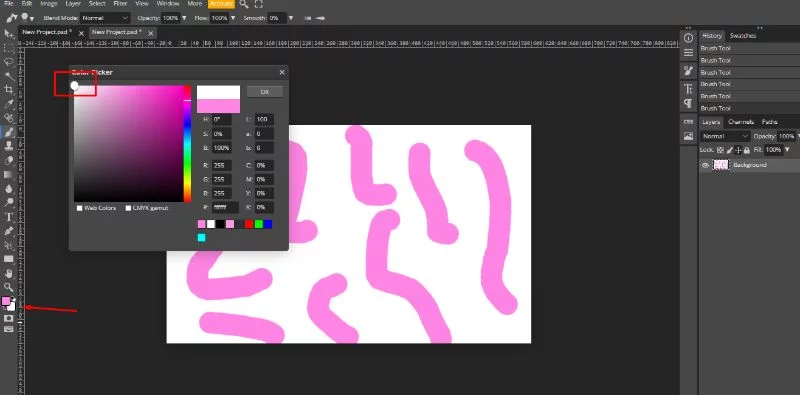Toggle lock transparent pixels
Viewport: 800px width, 395px height.
[x=720, y=150]
